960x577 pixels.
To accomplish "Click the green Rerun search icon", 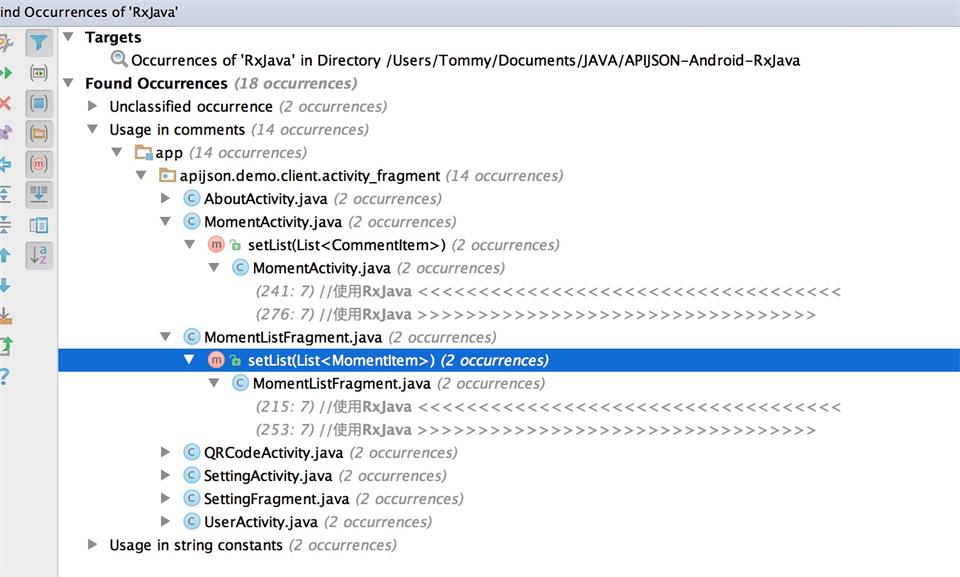I will click(6, 73).
